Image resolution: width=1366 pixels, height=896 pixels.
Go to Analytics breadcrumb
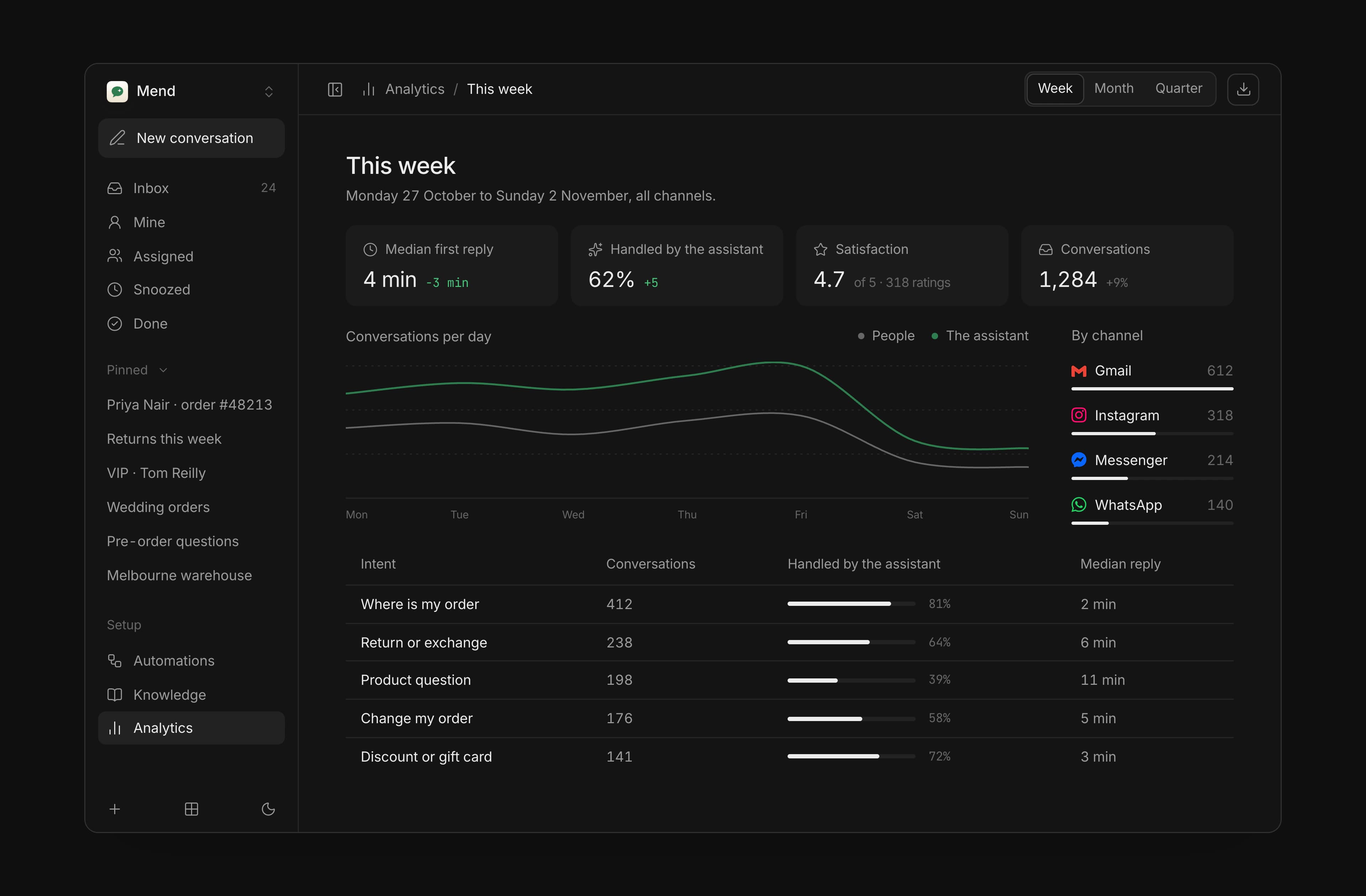[x=414, y=90]
